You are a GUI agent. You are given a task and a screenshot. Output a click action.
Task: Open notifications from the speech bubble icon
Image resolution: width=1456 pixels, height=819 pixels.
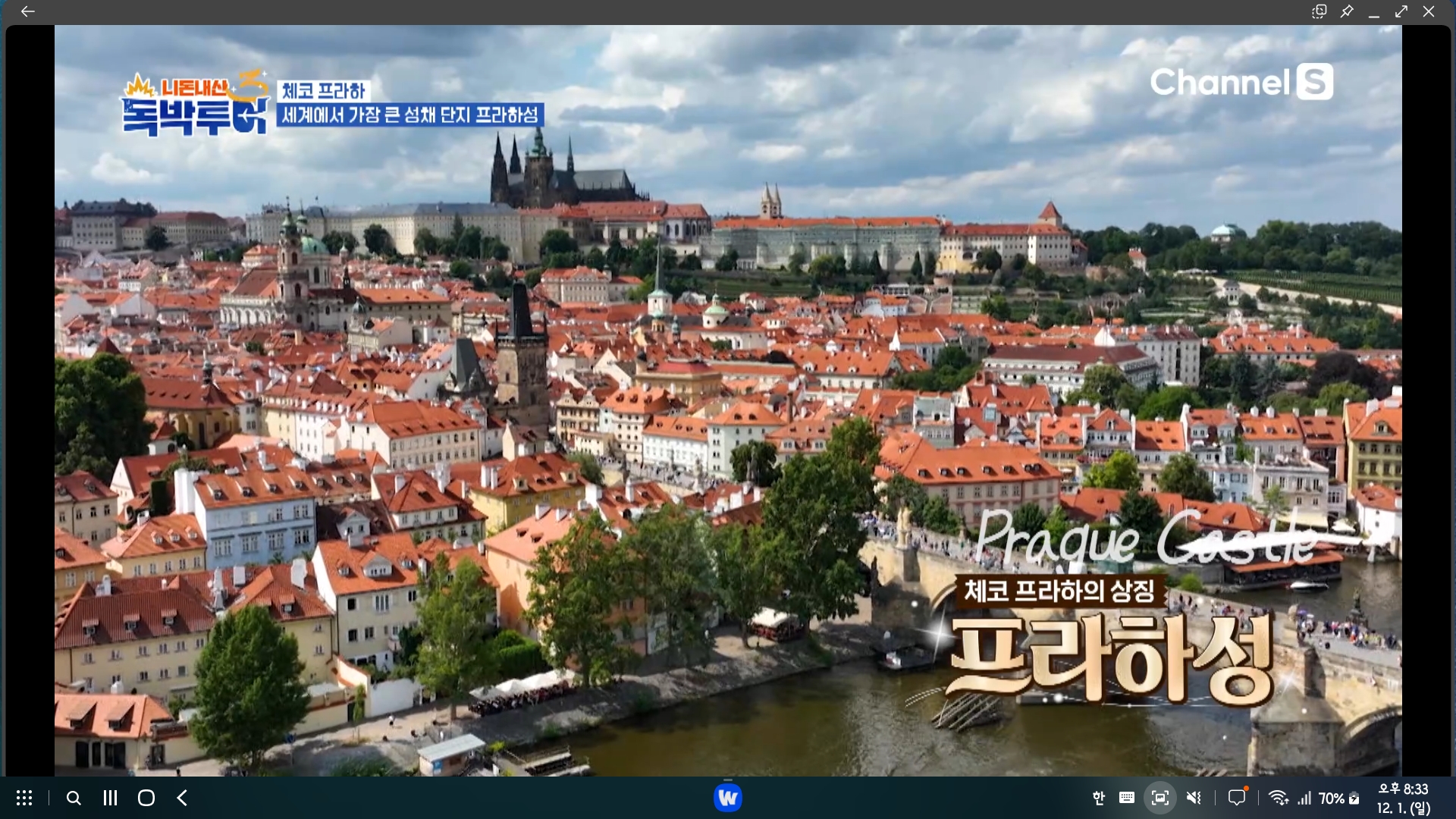click(1237, 798)
